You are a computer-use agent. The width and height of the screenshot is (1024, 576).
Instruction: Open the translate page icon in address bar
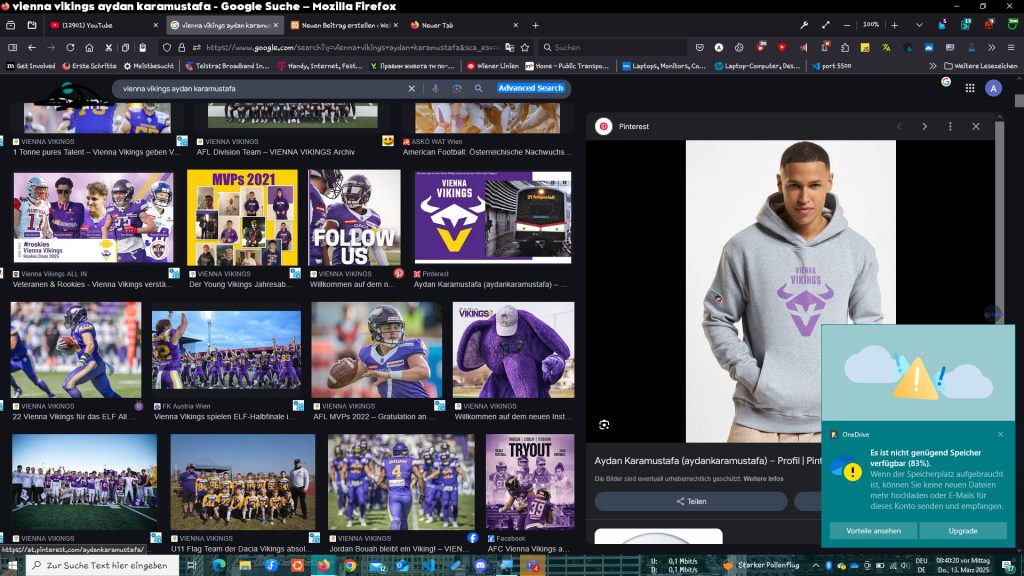tap(509, 48)
